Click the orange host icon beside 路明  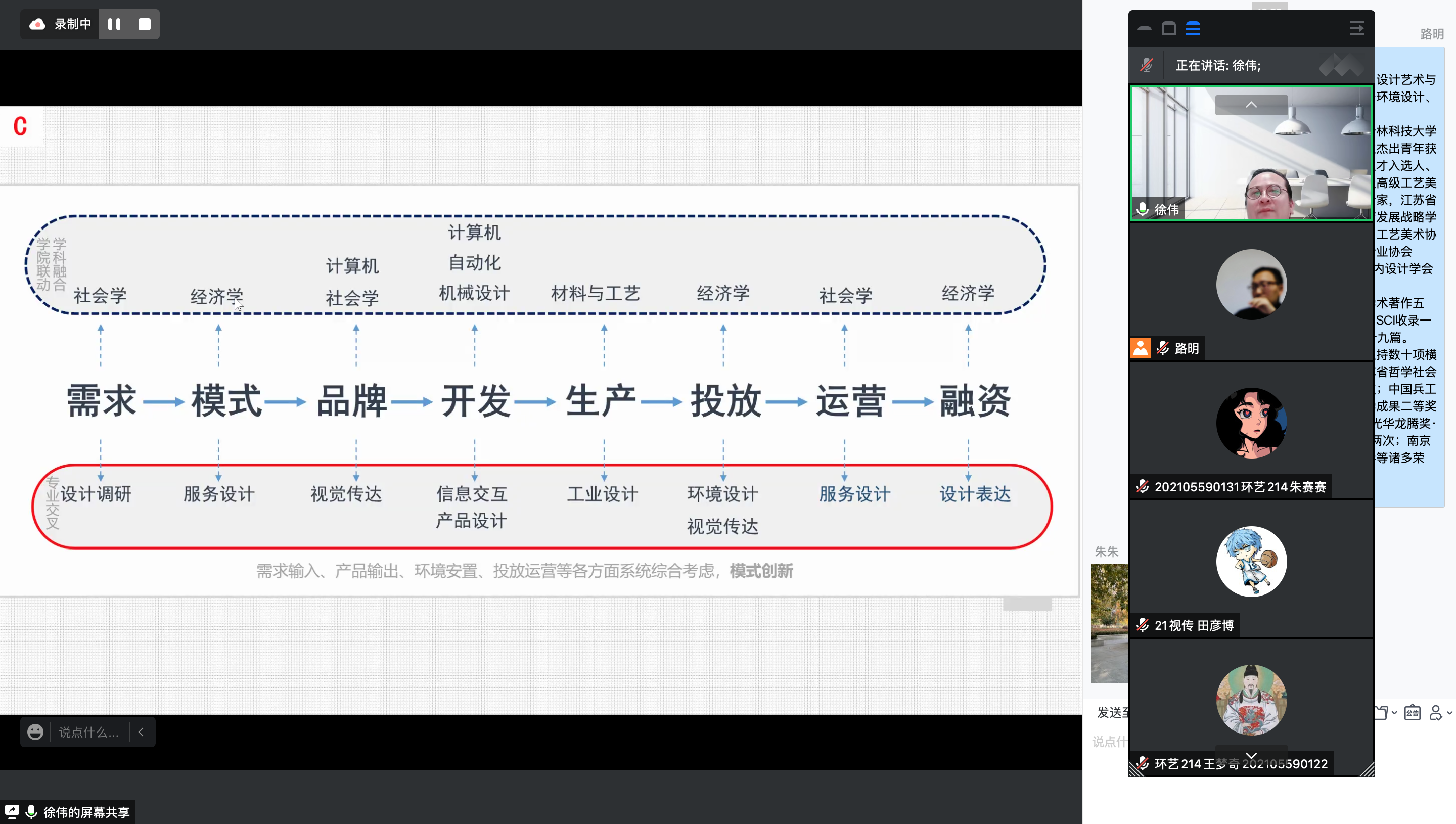click(1140, 347)
